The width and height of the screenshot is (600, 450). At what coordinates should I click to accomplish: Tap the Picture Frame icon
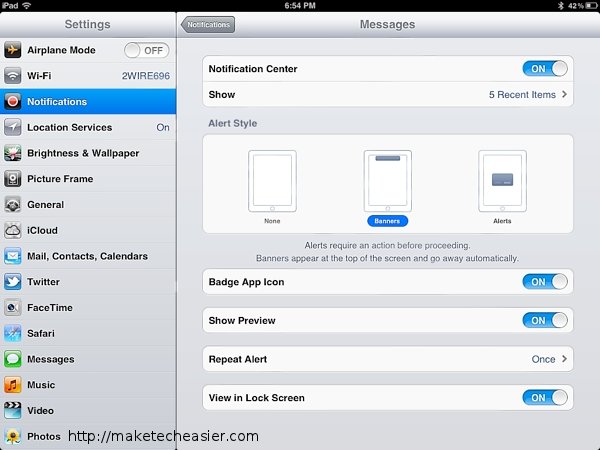click(13, 179)
